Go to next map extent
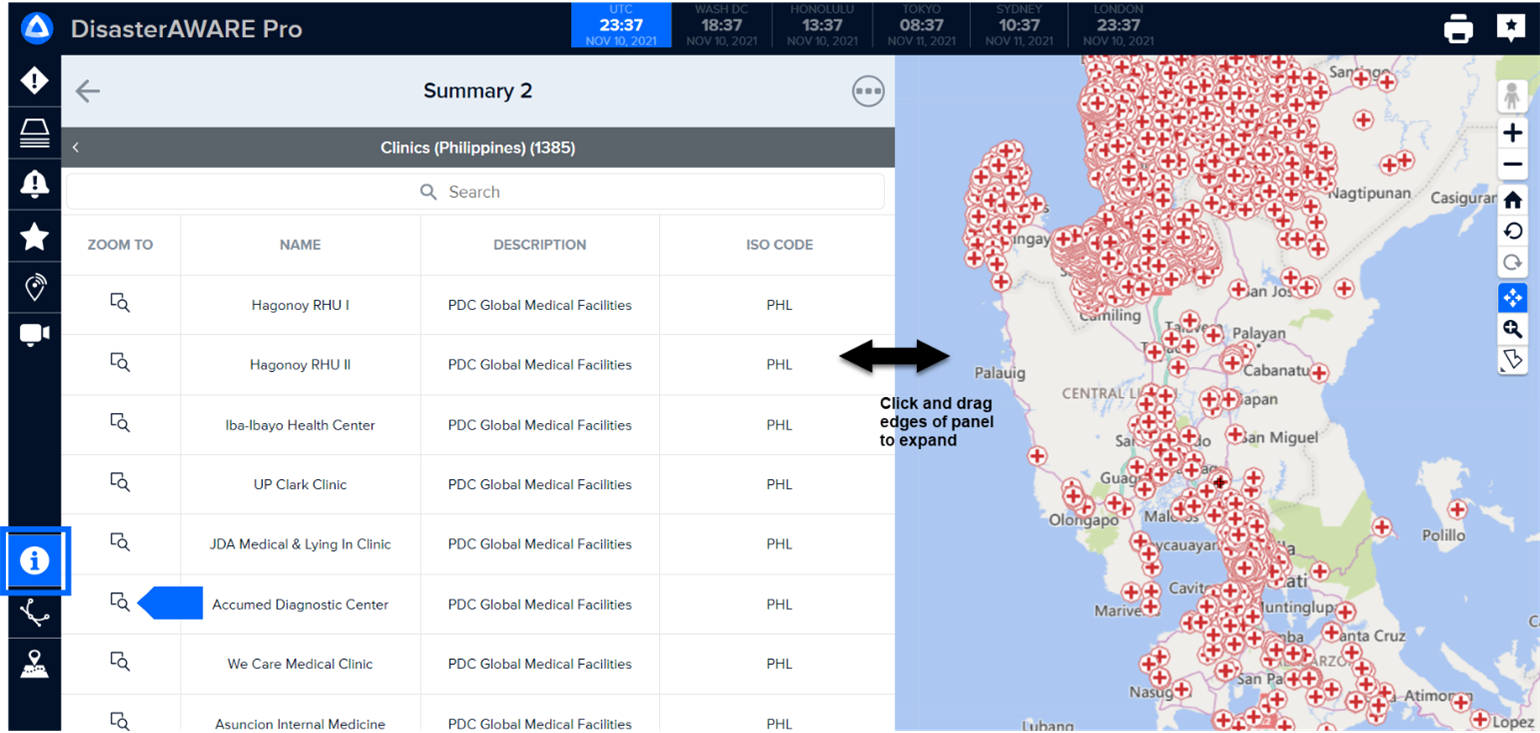1540x733 pixels. pos(1512,263)
